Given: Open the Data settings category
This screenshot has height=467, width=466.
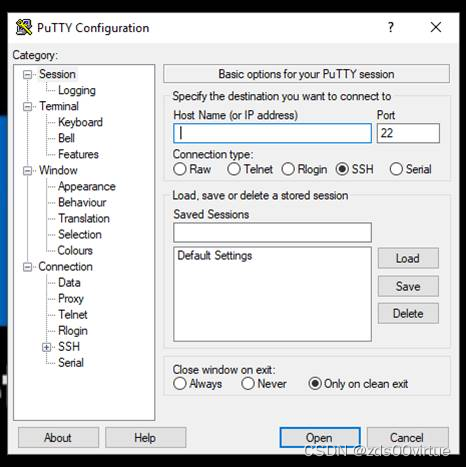Looking at the screenshot, I should pyautogui.click(x=69, y=282).
